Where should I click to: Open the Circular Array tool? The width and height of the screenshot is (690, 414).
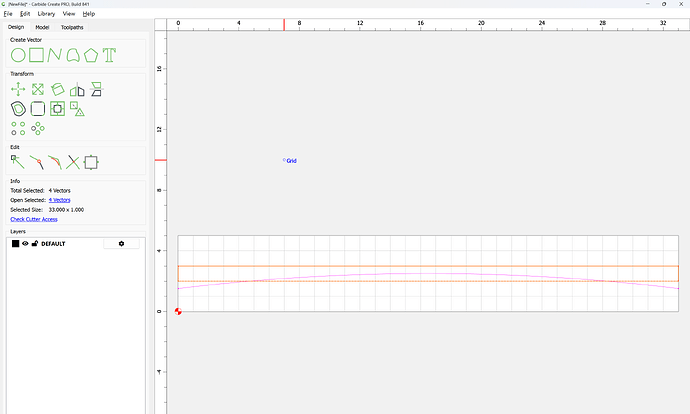(x=38, y=128)
